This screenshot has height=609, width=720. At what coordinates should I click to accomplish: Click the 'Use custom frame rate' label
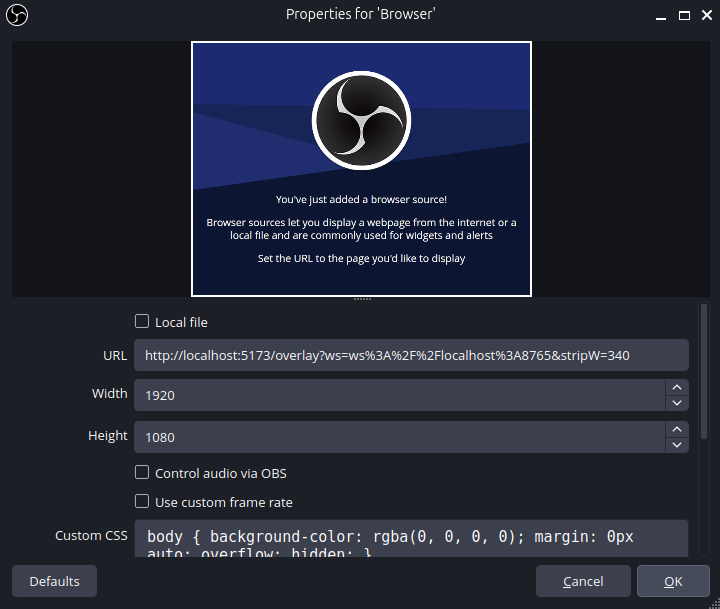click(x=224, y=502)
